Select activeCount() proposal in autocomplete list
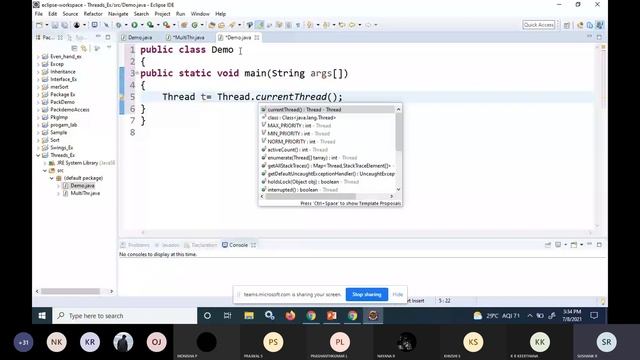 [x=328, y=150]
